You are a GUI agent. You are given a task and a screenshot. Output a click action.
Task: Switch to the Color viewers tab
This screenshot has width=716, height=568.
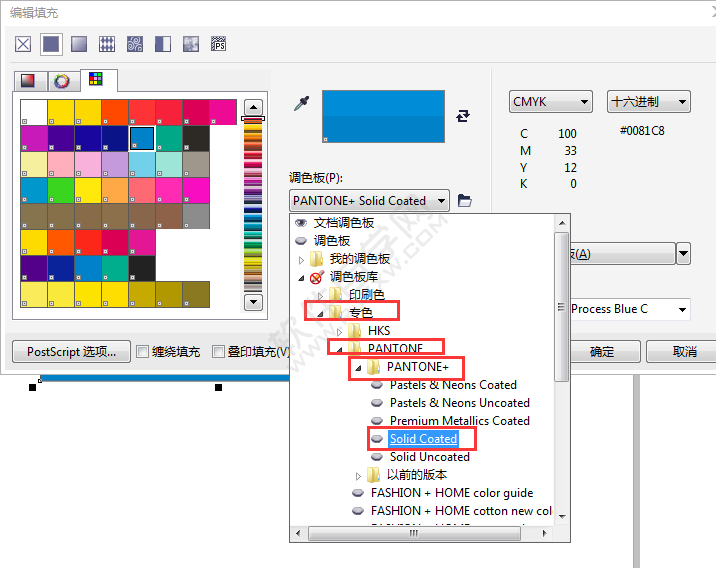click(x=31, y=81)
